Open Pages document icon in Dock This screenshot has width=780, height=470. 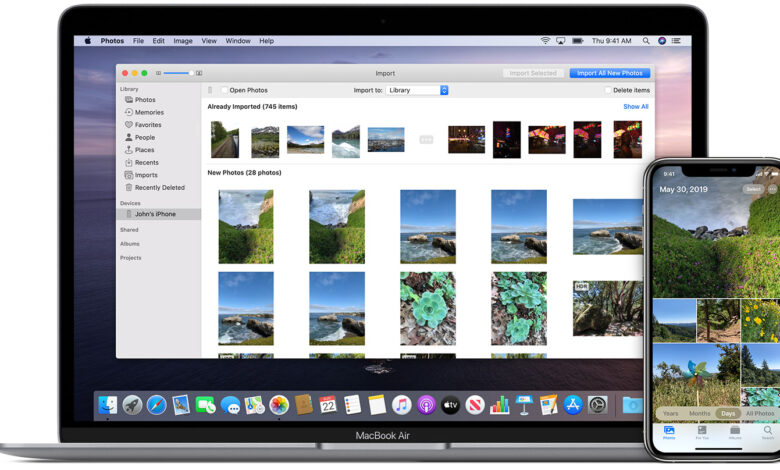[x=548, y=405]
